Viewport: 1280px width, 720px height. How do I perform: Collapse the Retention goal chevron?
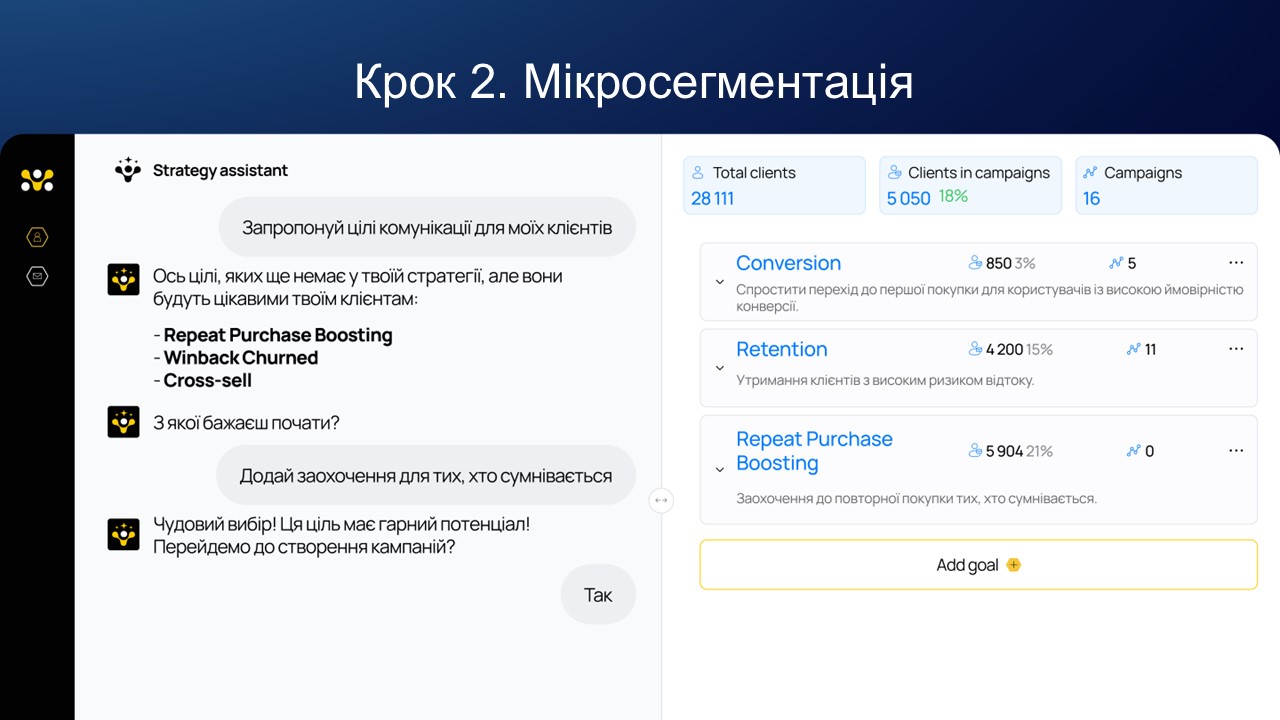(720, 368)
